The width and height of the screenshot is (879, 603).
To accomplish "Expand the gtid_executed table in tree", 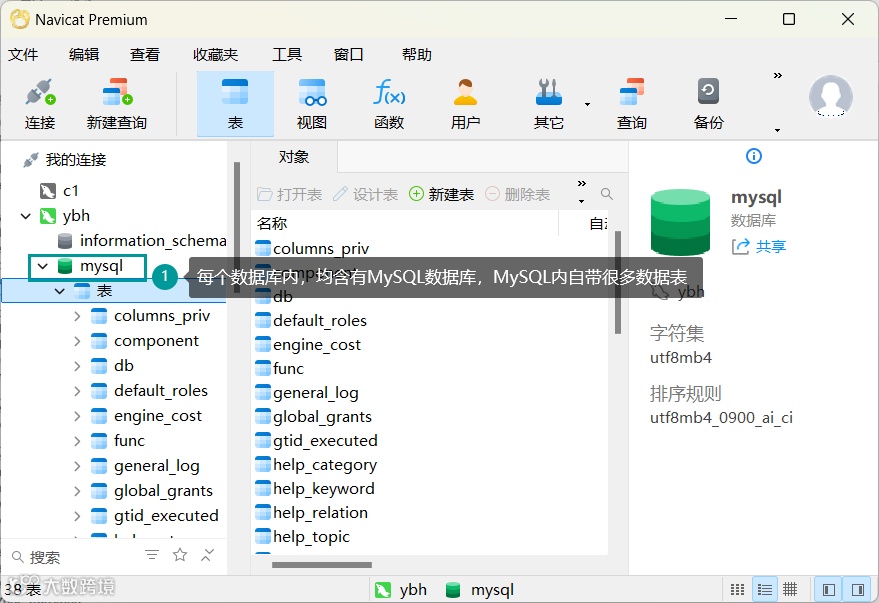I will click(x=77, y=516).
